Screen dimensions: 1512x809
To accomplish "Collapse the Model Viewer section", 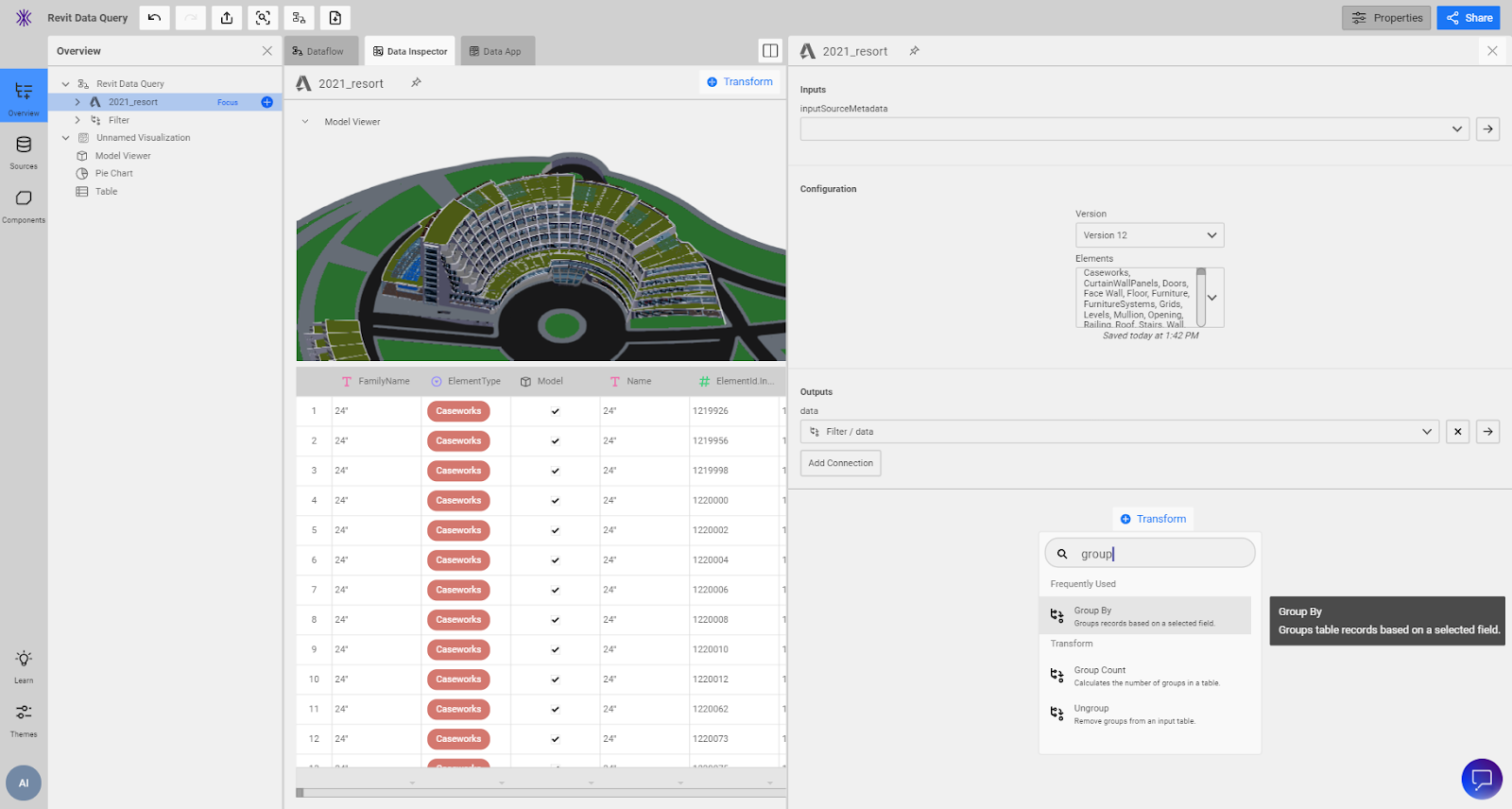I will (305, 122).
